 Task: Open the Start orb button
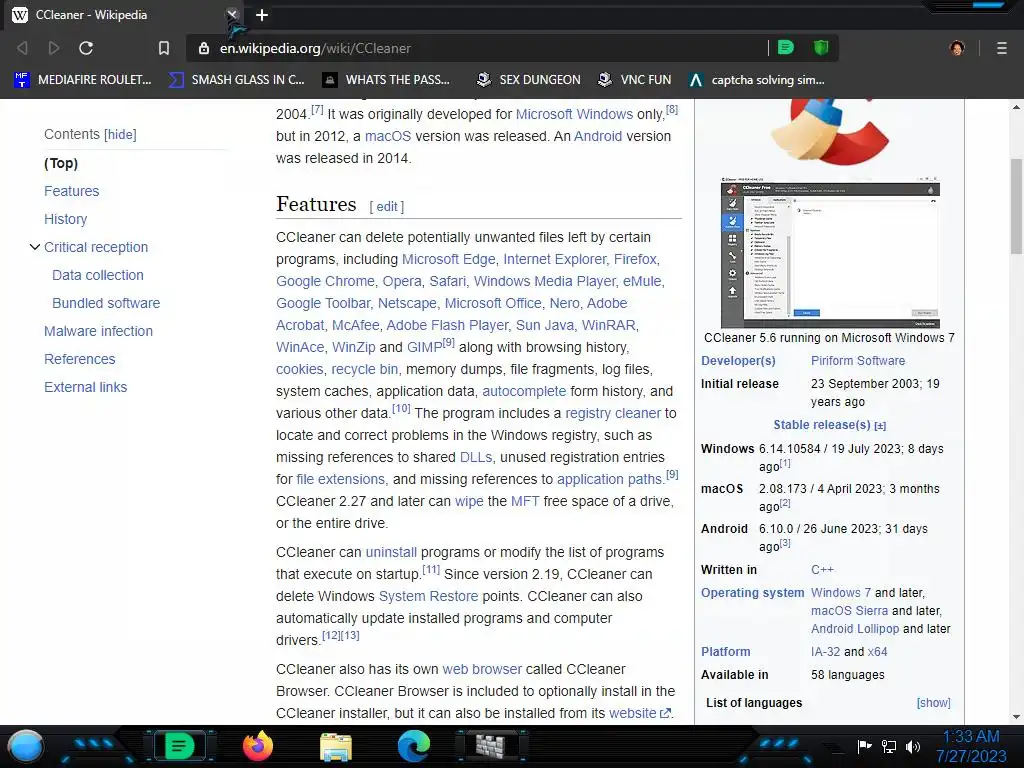click(x=26, y=747)
